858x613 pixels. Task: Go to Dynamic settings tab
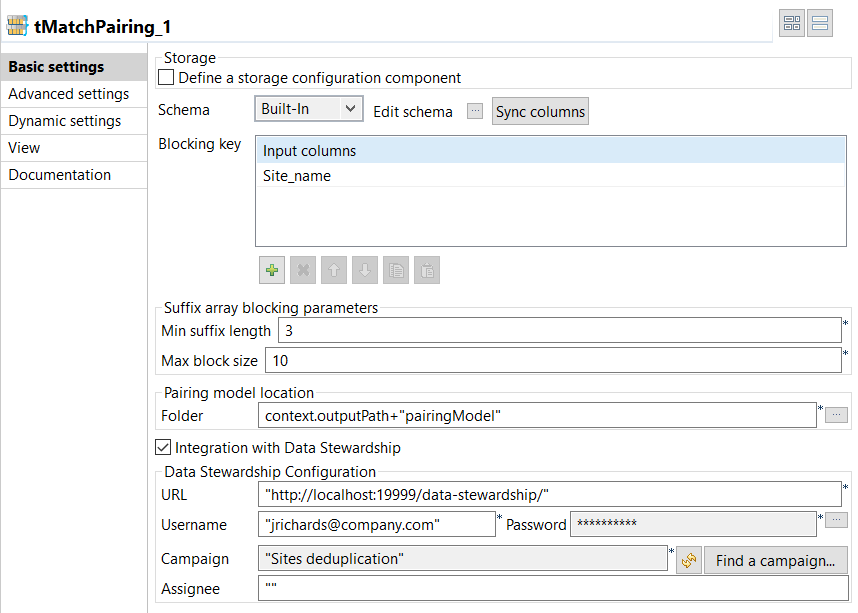[x=65, y=121]
